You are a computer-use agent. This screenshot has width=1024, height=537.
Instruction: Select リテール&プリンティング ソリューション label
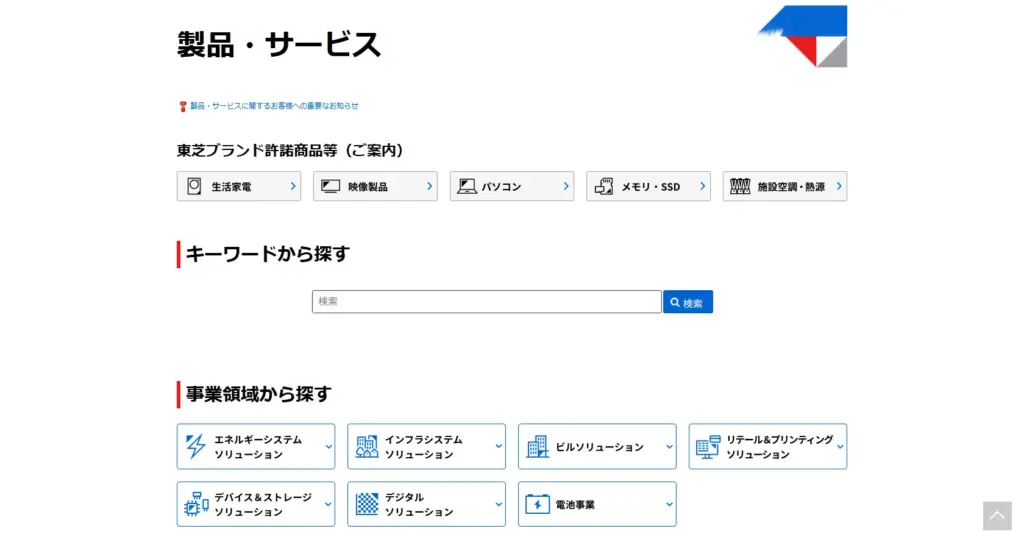[780, 447]
